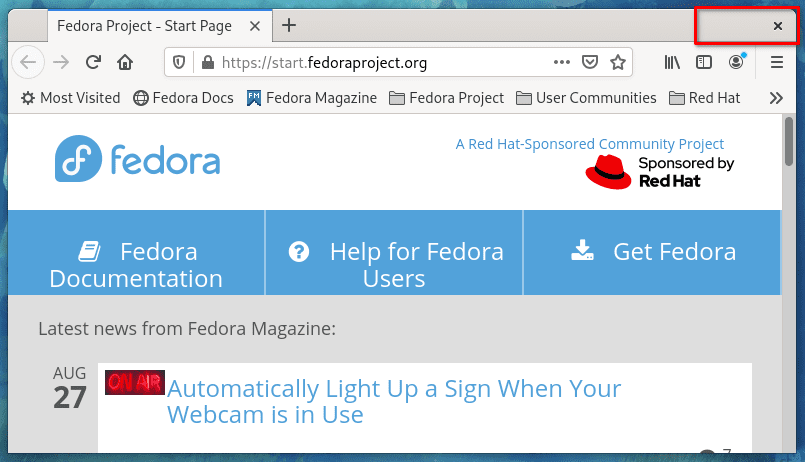Image resolution: width=805 pixels, height=462 pixels.
Task: Open Most Visited bookmarks menu
Action: point(70,98)
